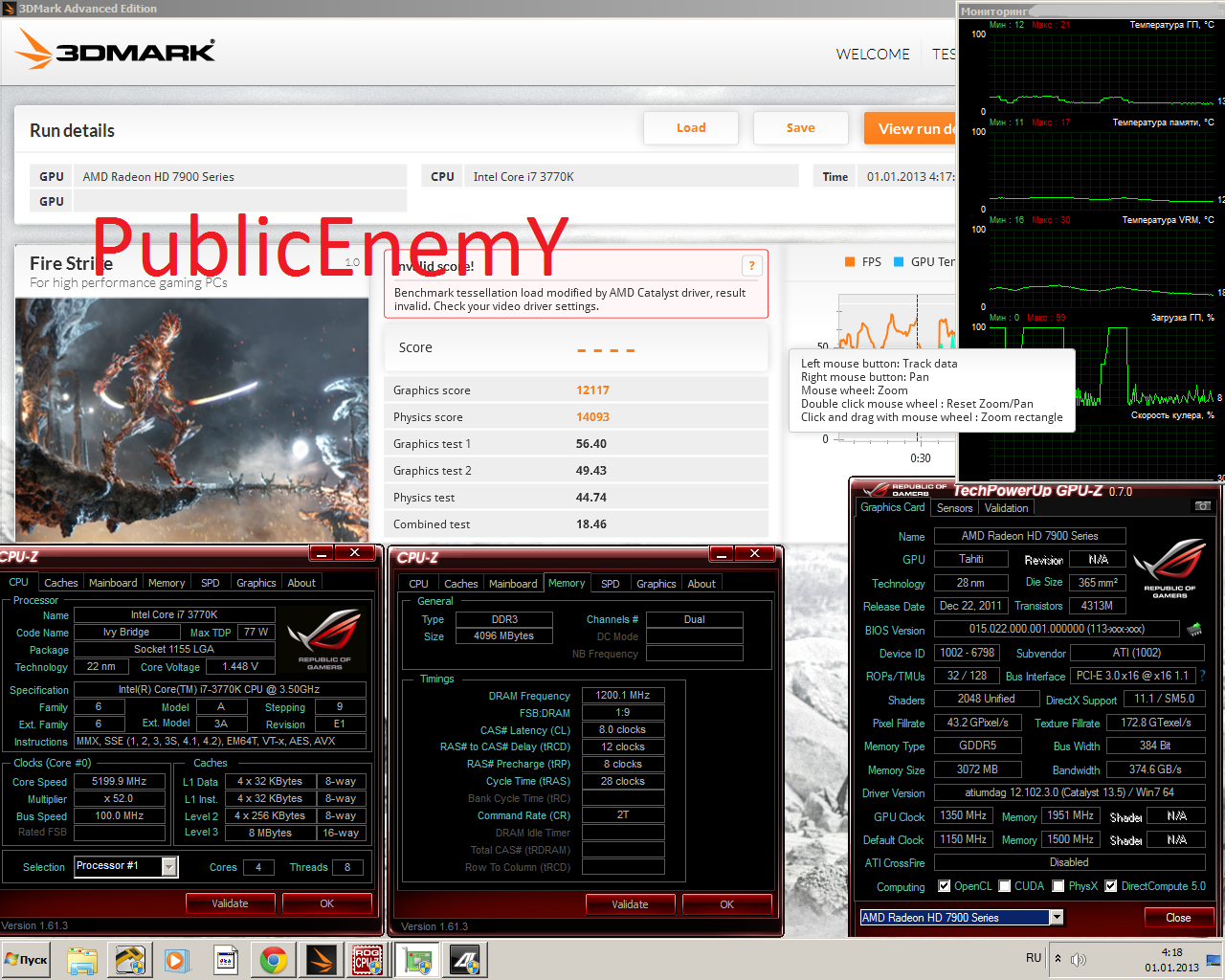1225x980 pixels.
Task: Click the ROG logo in the CPU-Z CPU window
Action: coord(325,638)
